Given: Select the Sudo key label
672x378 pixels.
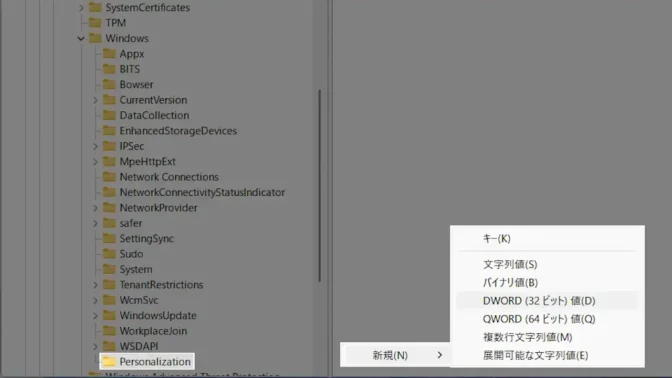Looking at the screenshot, I should (x=131, y=254).
